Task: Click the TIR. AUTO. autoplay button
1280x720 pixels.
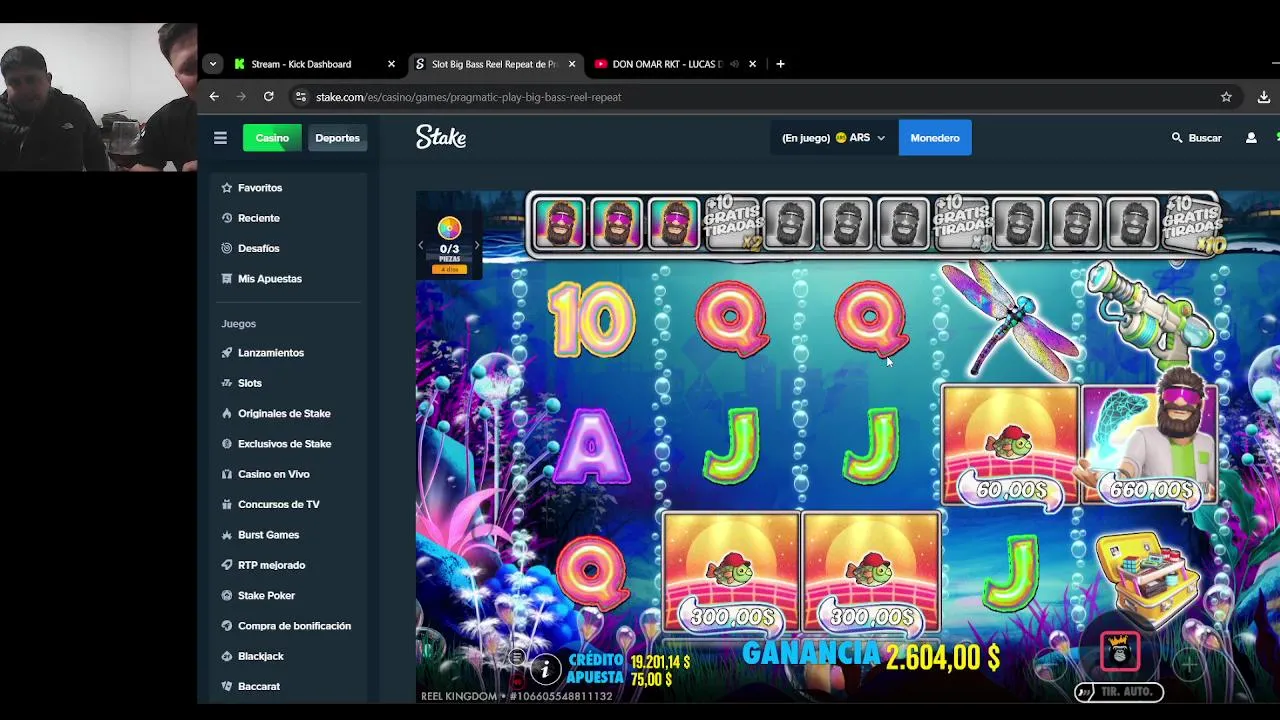Action: pos(1119,691)
